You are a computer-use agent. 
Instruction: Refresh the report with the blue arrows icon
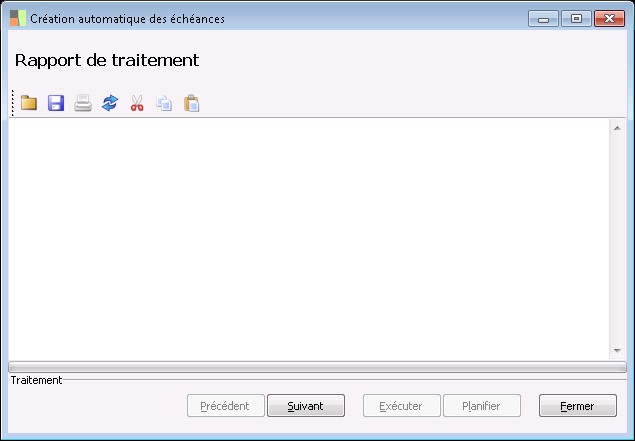(110, 103)
